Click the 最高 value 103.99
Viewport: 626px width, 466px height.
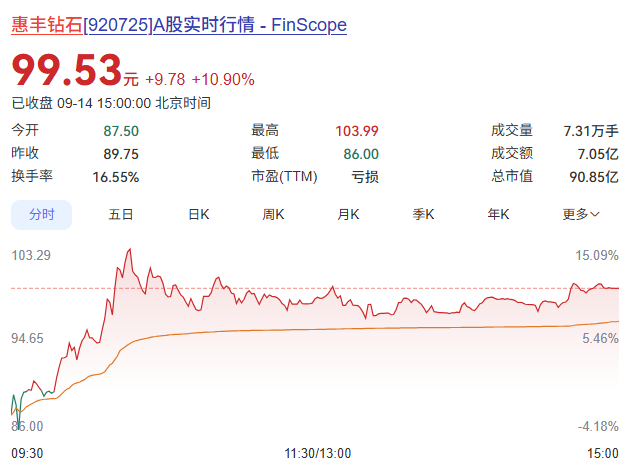coord(357,131)
